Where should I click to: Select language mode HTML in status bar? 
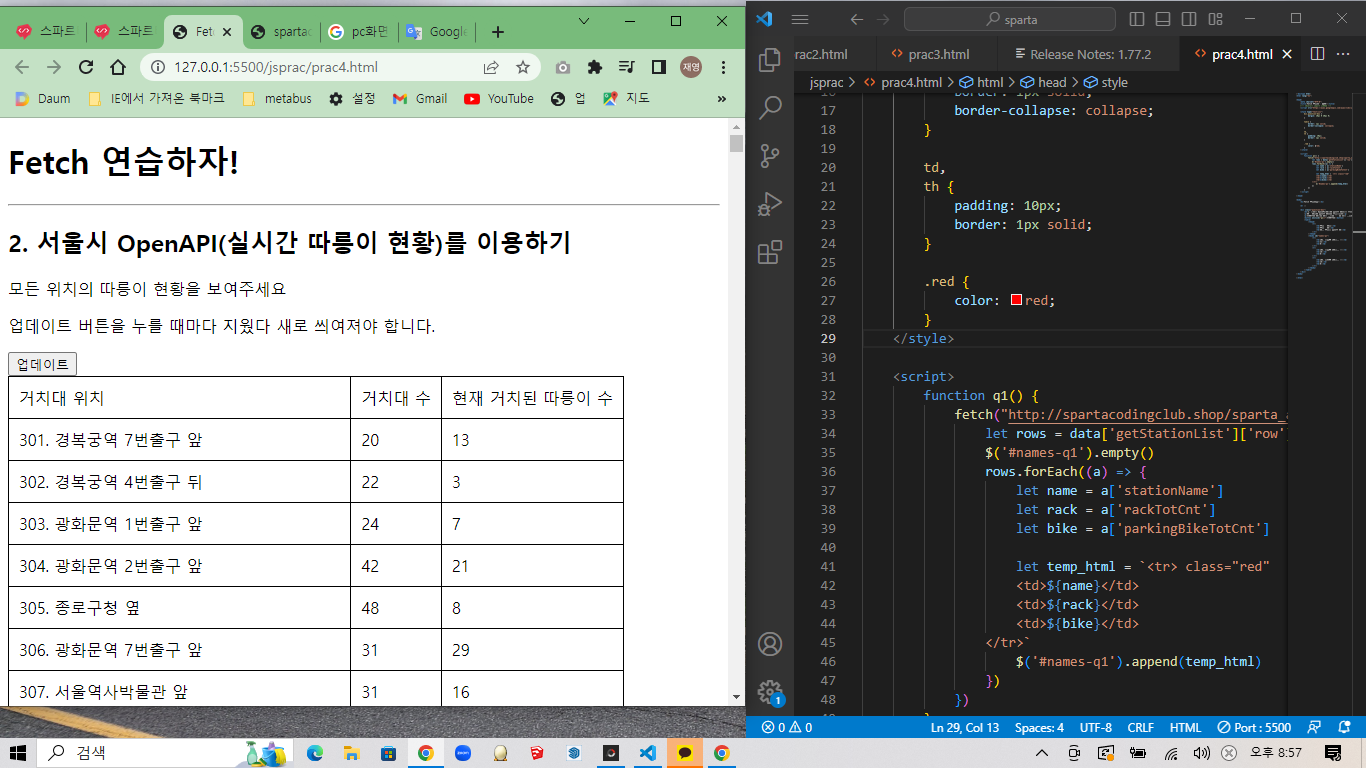pyautogui.click(x=1185, y=727)
